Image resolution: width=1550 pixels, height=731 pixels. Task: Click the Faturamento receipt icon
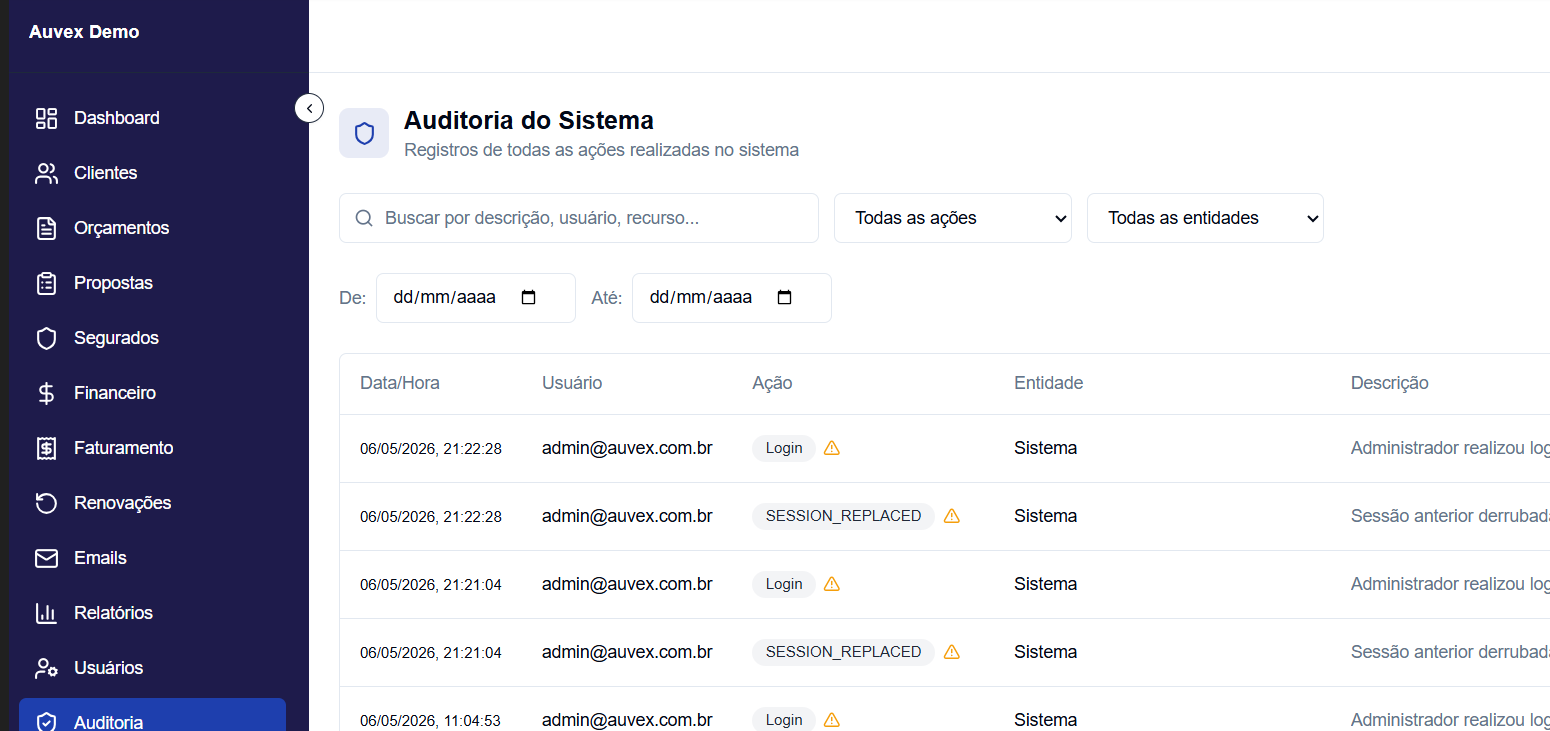pyautogui.click(x=46, y=448)
